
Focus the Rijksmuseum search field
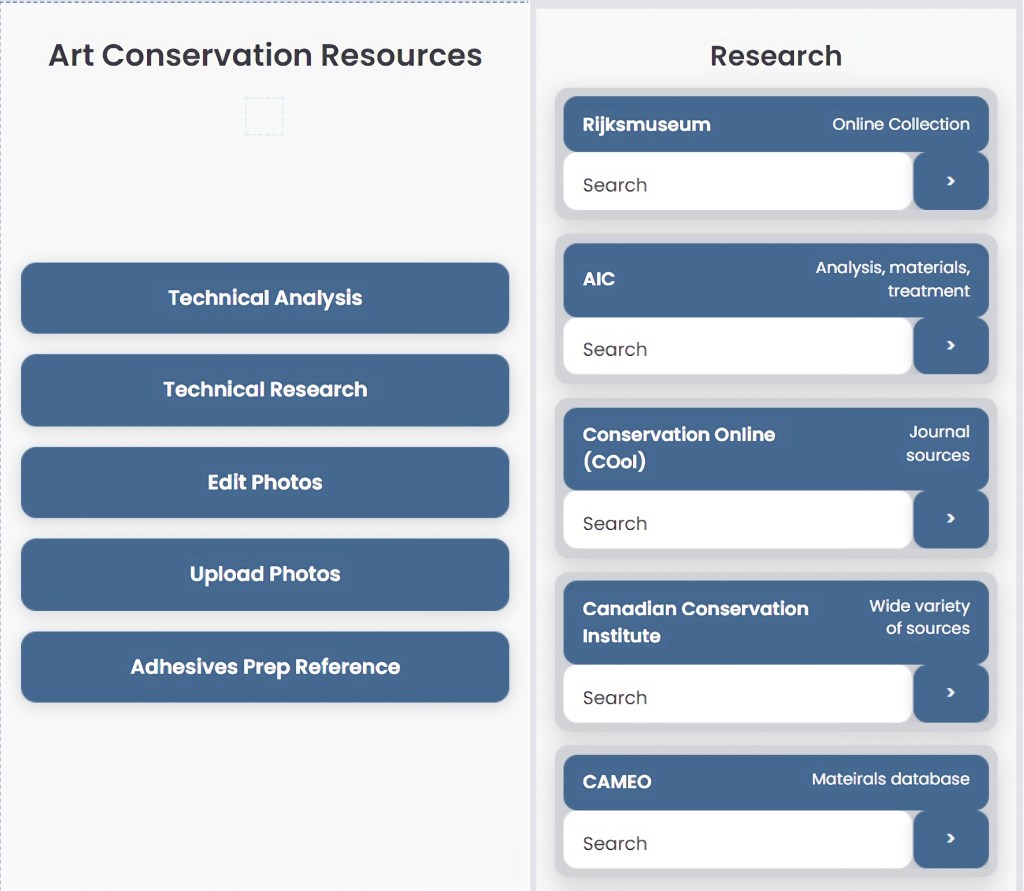pyautogui.click(x=737, y=184)
